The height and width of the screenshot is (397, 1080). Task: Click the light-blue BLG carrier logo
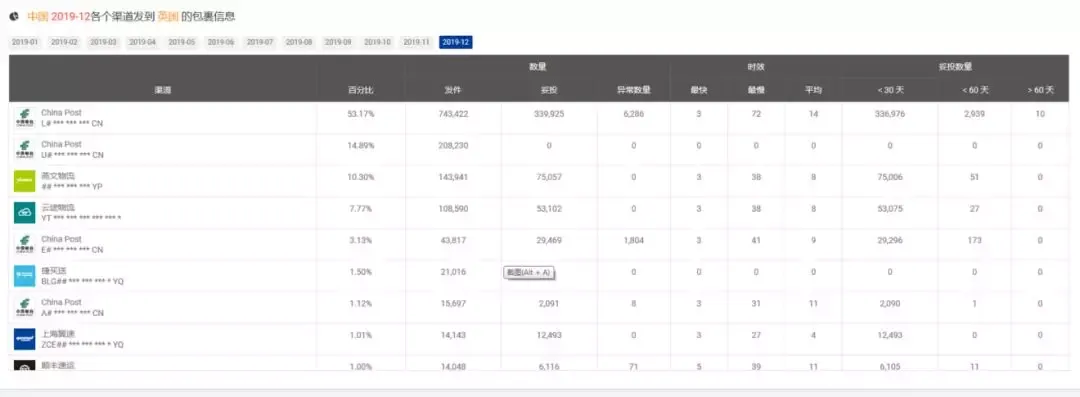[x=25, y=276]
